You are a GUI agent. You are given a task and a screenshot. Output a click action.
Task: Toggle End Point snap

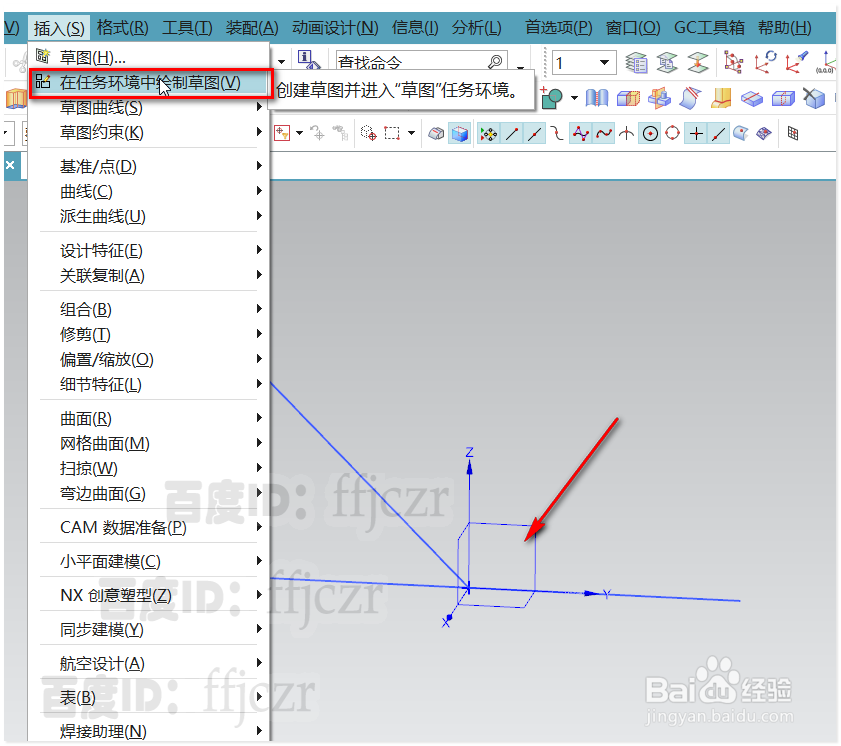(512, 134)
